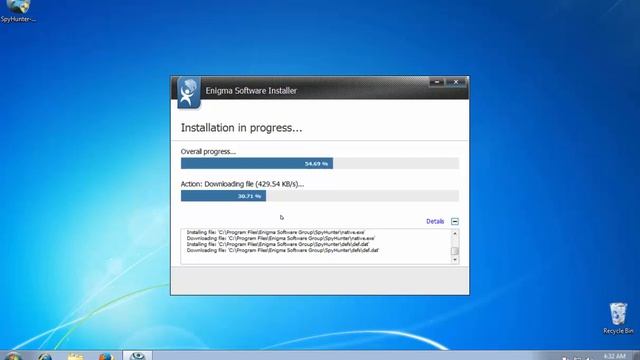Select log line 'Downloading file ...defs\def.dat'
The height and width of the screenshot is (360, 640).
coord(282,250)
